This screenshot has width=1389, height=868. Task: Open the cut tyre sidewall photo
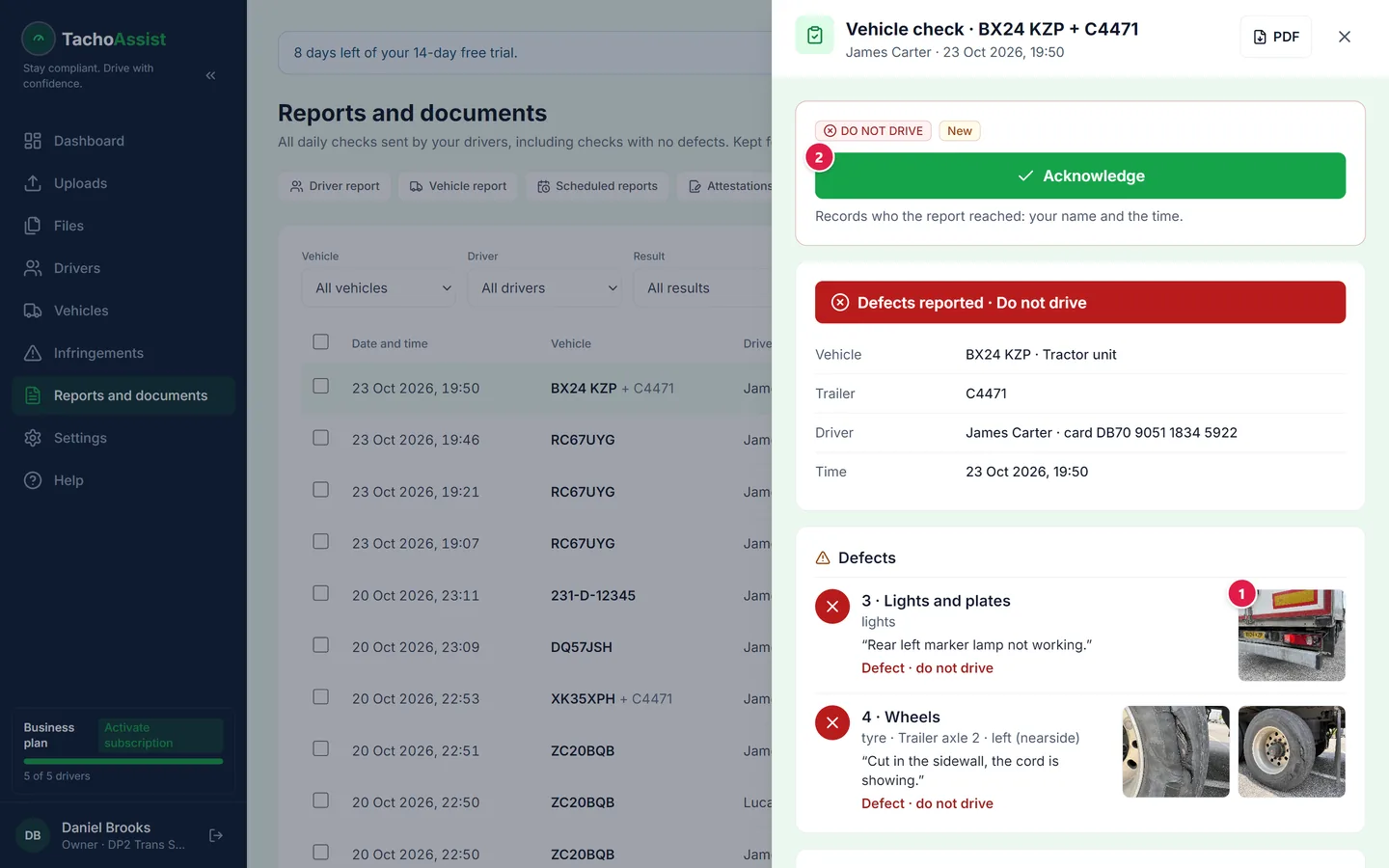click(1176, 751)
